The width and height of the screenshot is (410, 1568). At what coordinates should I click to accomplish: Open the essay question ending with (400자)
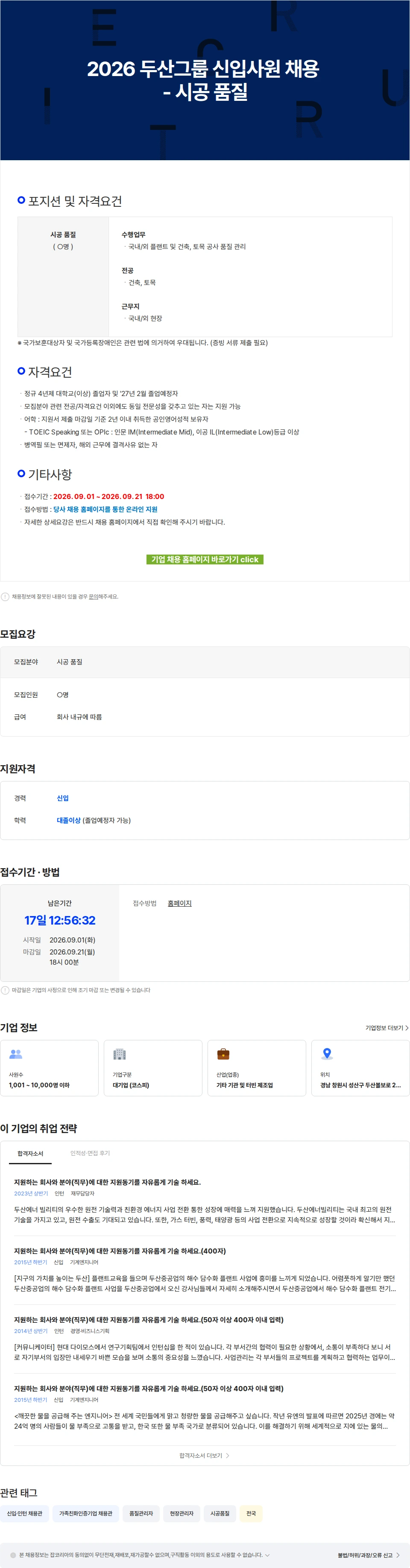tap(120, 1251)
